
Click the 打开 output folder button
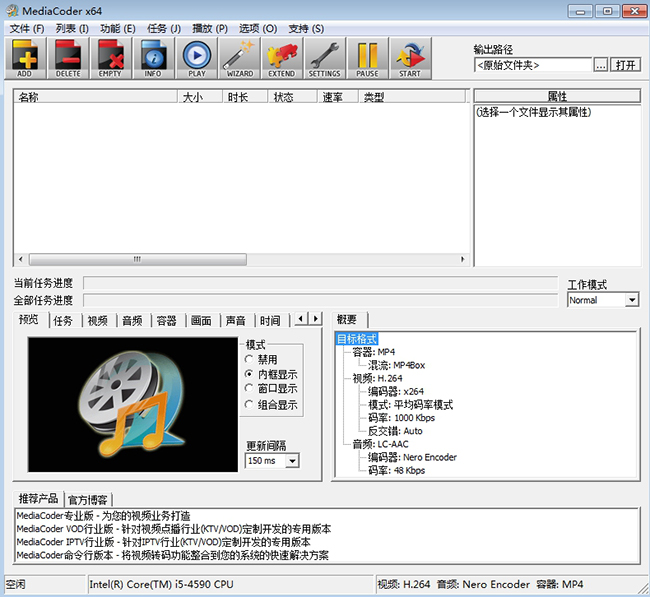coord(626,65)
